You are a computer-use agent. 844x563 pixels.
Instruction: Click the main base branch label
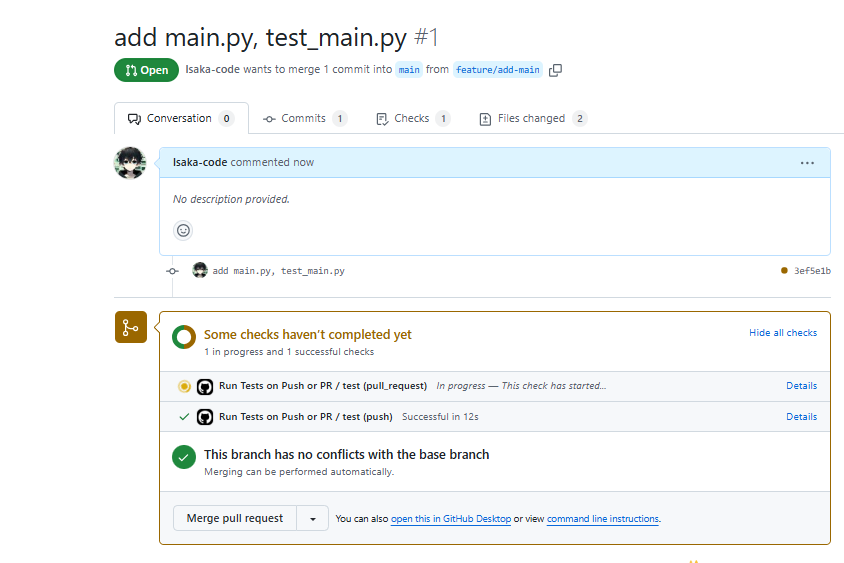click(x=409, y=70)
